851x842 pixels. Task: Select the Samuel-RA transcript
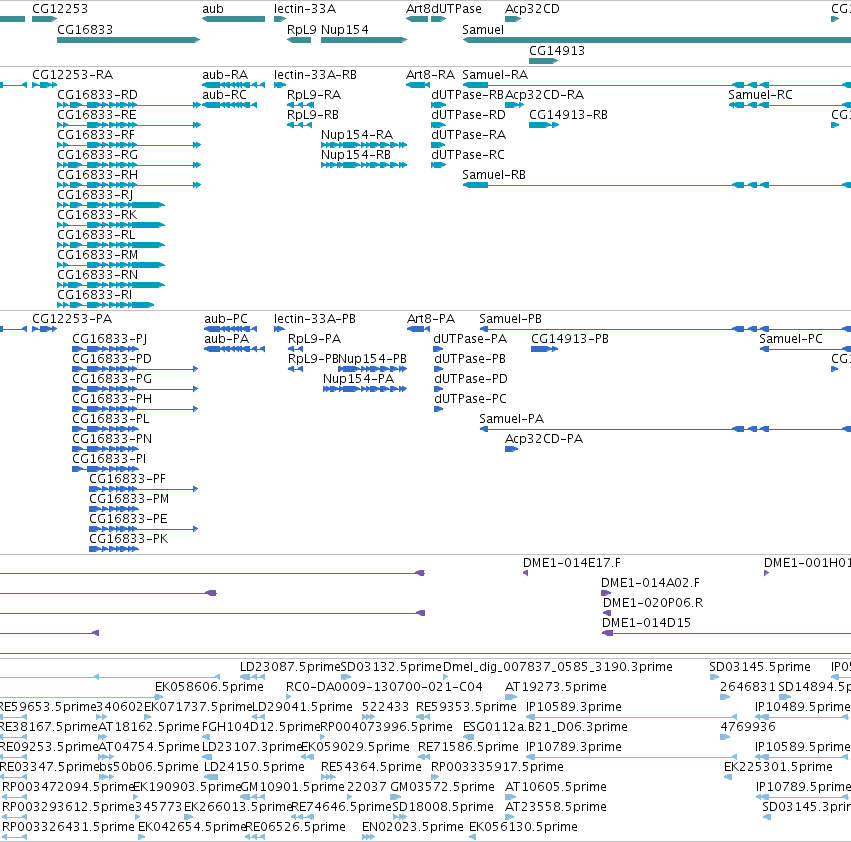(x=496, y=74)
